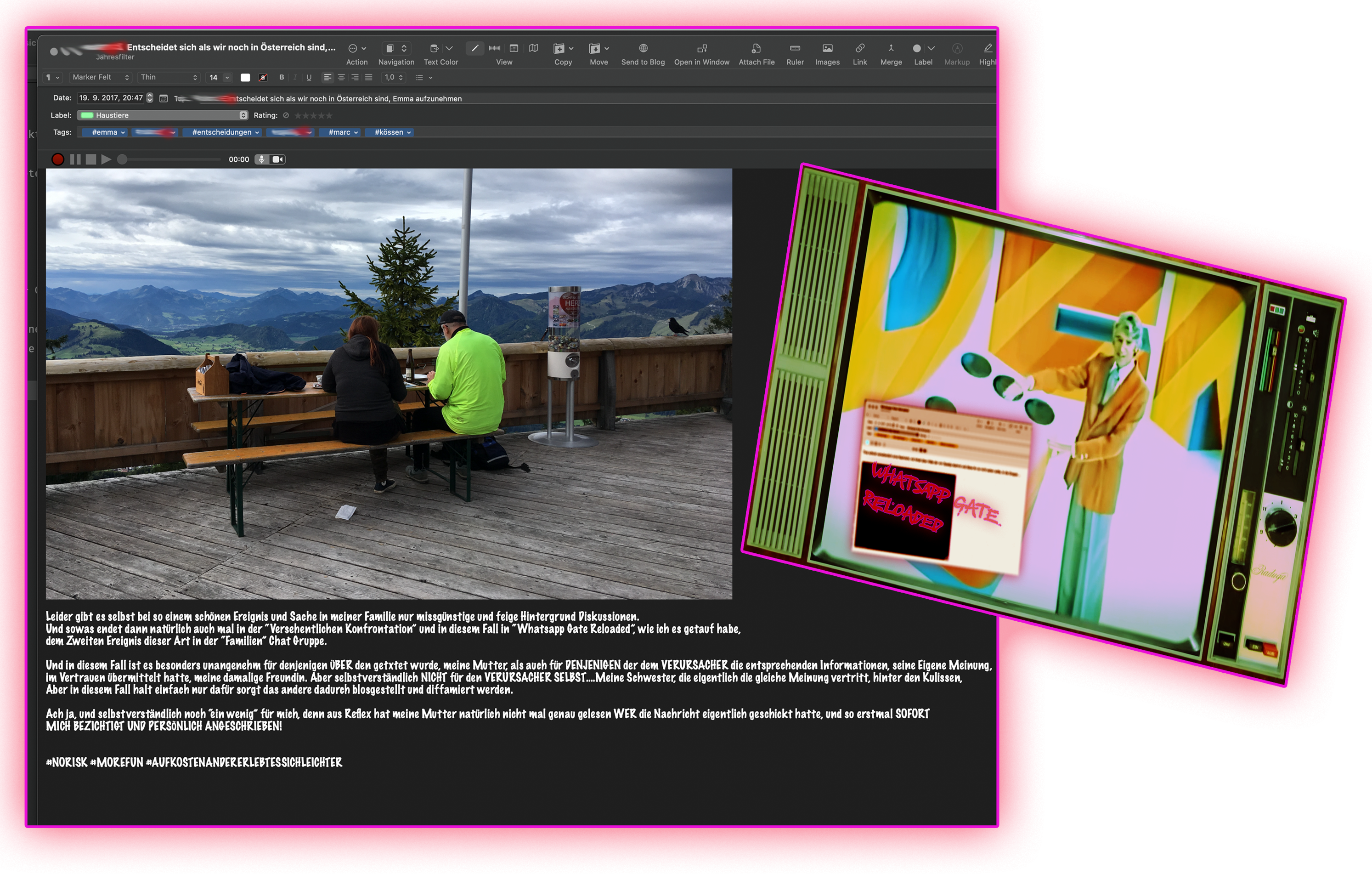Click the date field 19. 9. 2017
This screenshot has height=874, width=1372.
pos(111,98)
